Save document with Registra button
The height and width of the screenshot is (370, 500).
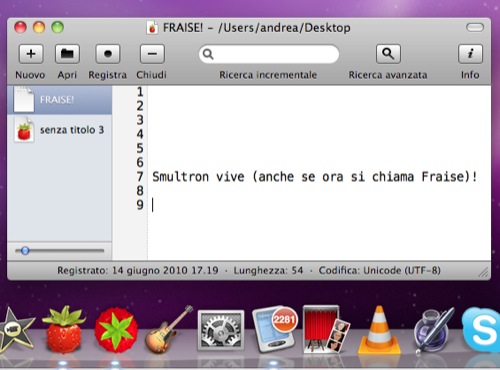point(108,54)
